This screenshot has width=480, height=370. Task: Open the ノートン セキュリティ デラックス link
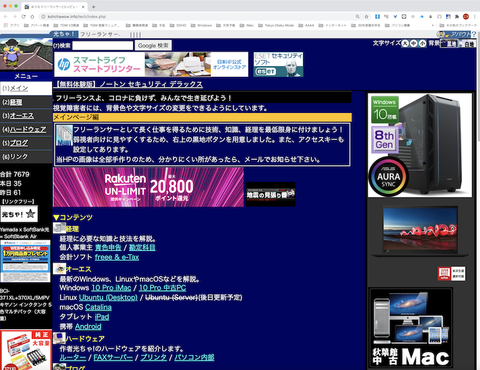point(128,84)
